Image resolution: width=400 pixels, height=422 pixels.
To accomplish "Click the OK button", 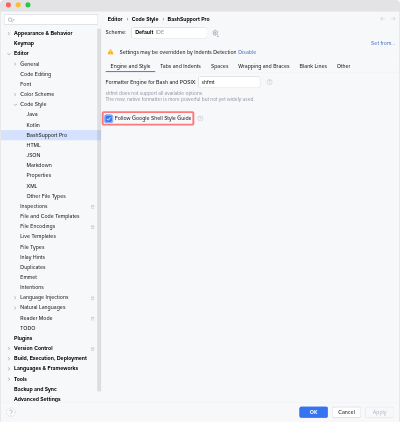I will [x=313, y=412].
